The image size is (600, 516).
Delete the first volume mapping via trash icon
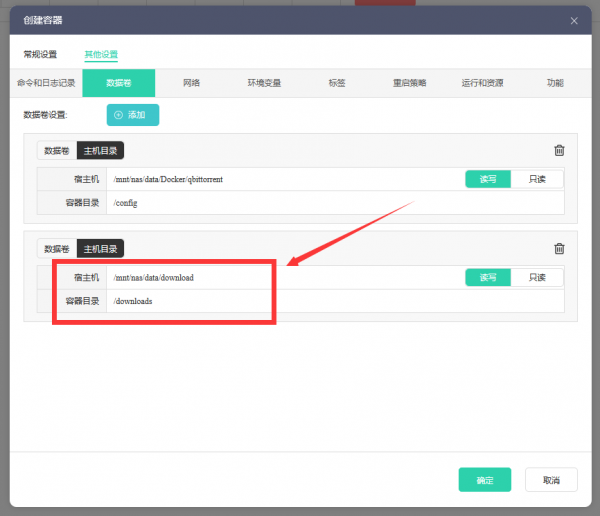click(559, 151)
